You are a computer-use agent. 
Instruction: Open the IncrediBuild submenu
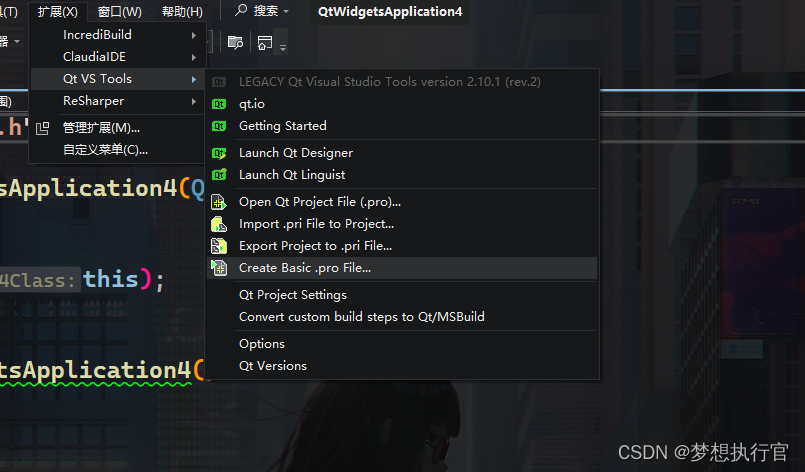point(118,35)
